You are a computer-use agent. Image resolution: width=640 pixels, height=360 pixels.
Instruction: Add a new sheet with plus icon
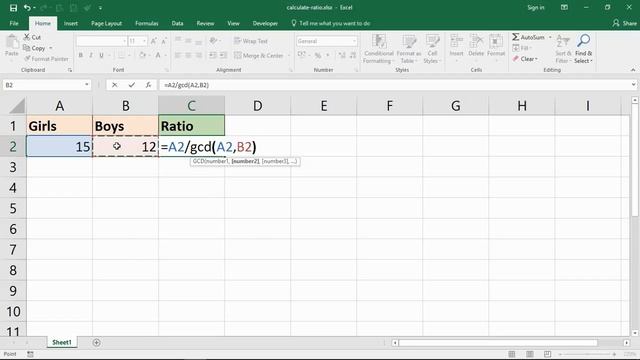point(96,342)
